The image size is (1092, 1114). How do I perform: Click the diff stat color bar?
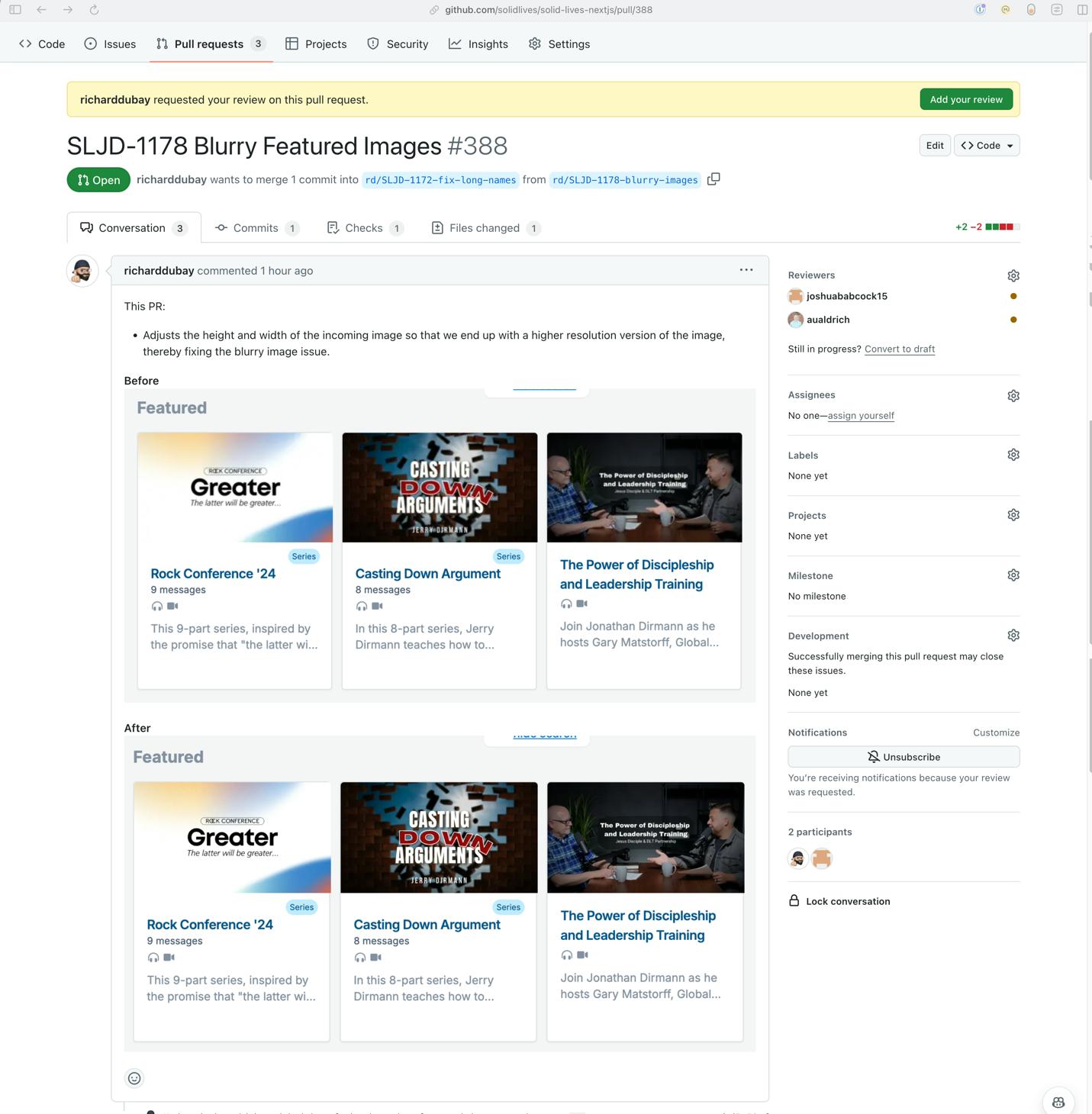point(1002,227)
